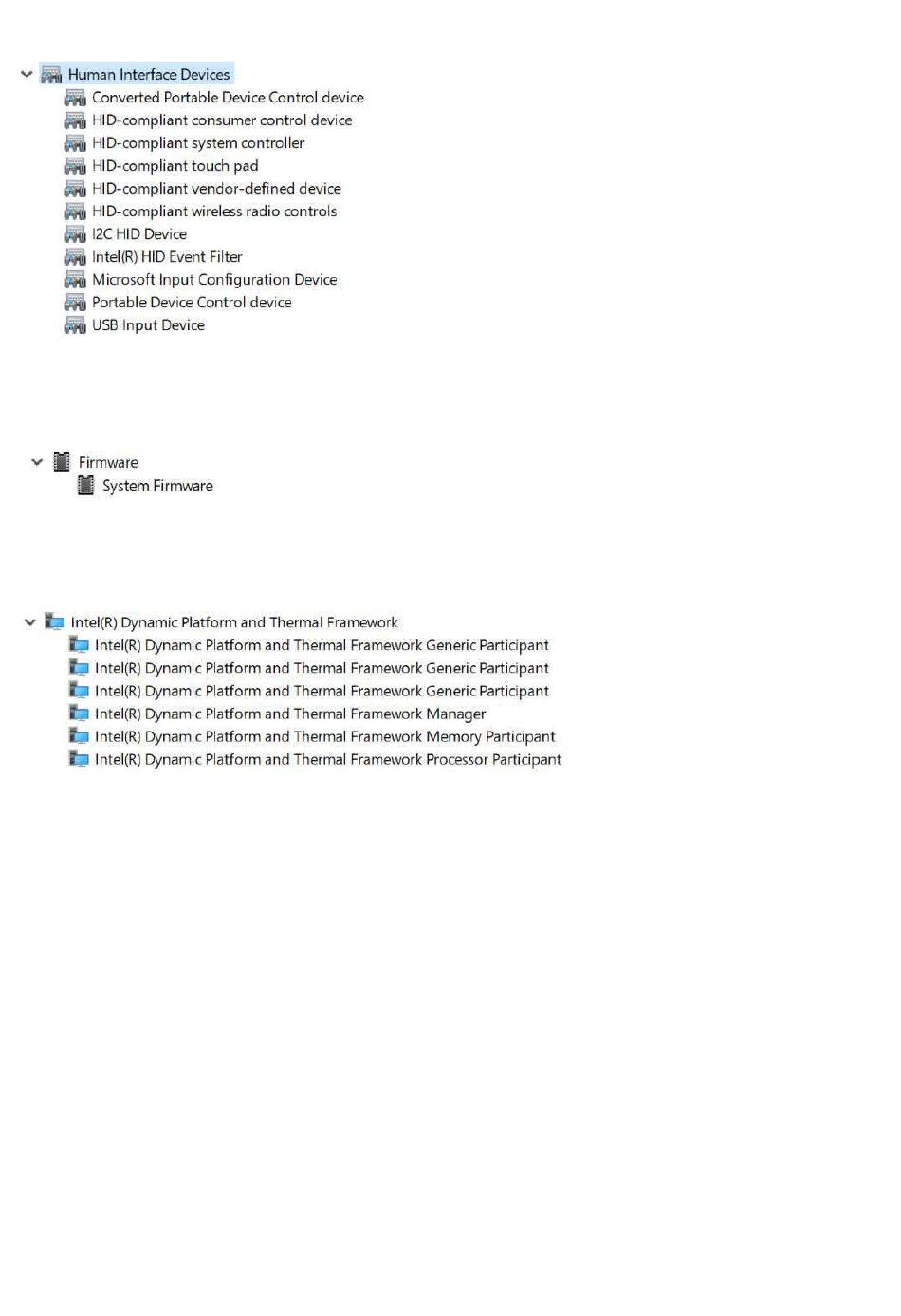Collapse Intel Dynamic Platform and Thermal Framework chevron
Viewport: 901px width, 1316px height.
(29, 622)
